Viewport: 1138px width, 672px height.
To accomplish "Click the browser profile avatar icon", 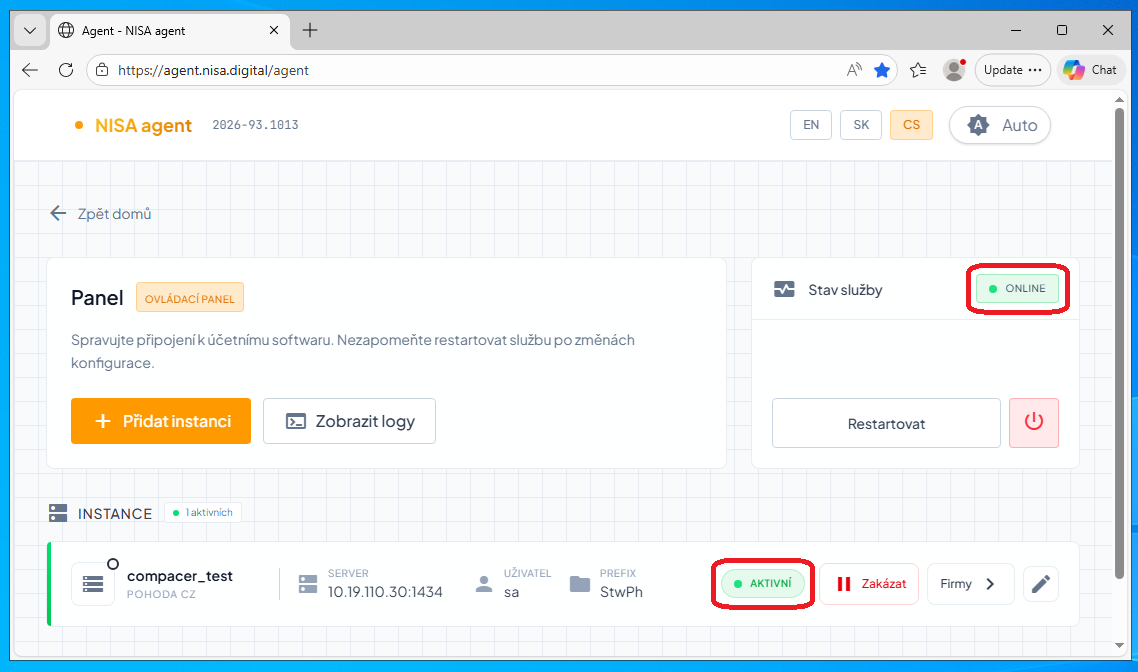I will click(x=953, y=70).
